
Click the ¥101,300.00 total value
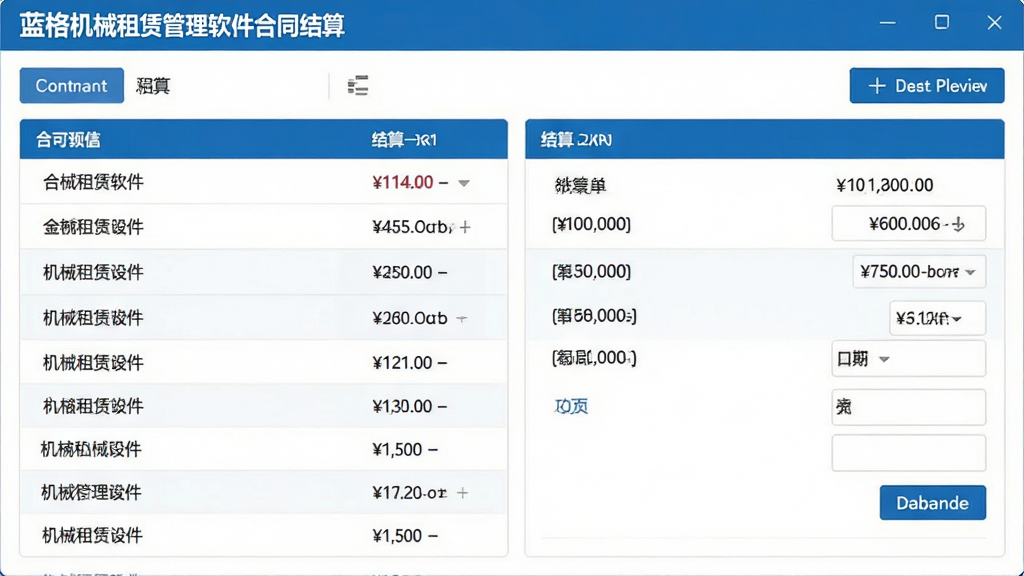coord(884,185)
